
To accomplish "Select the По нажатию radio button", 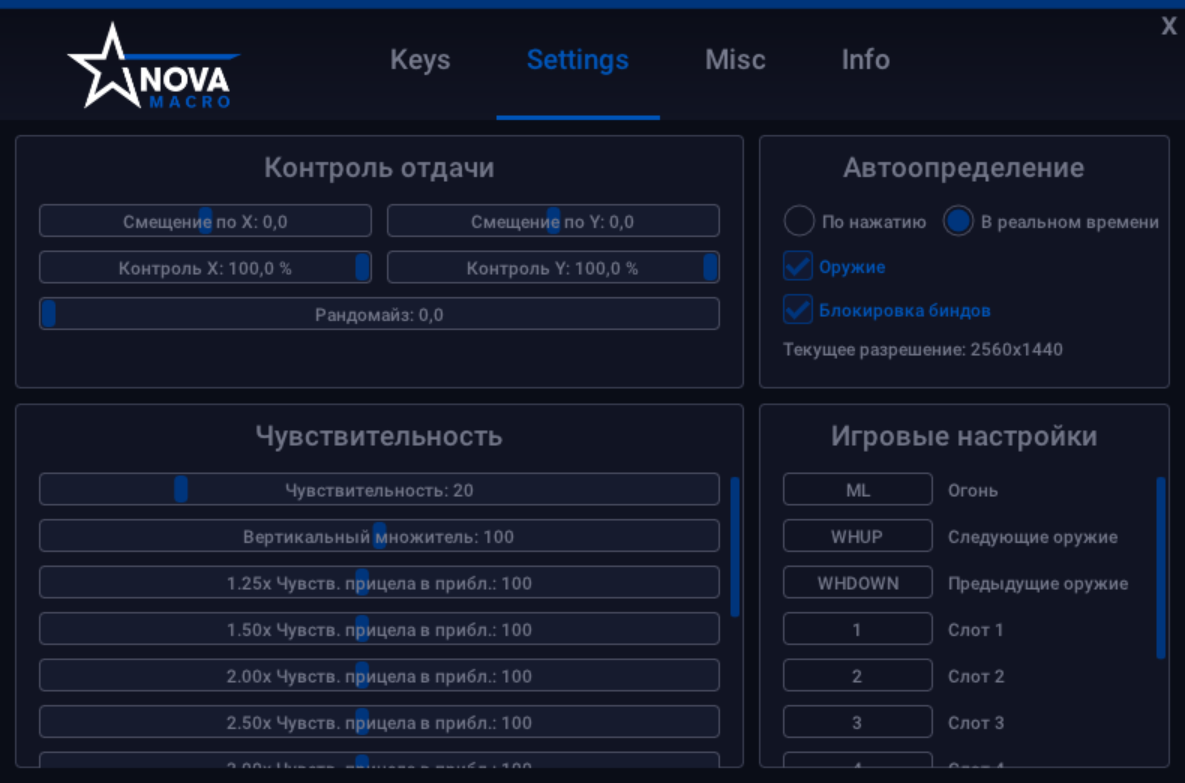I will [799, 221].
